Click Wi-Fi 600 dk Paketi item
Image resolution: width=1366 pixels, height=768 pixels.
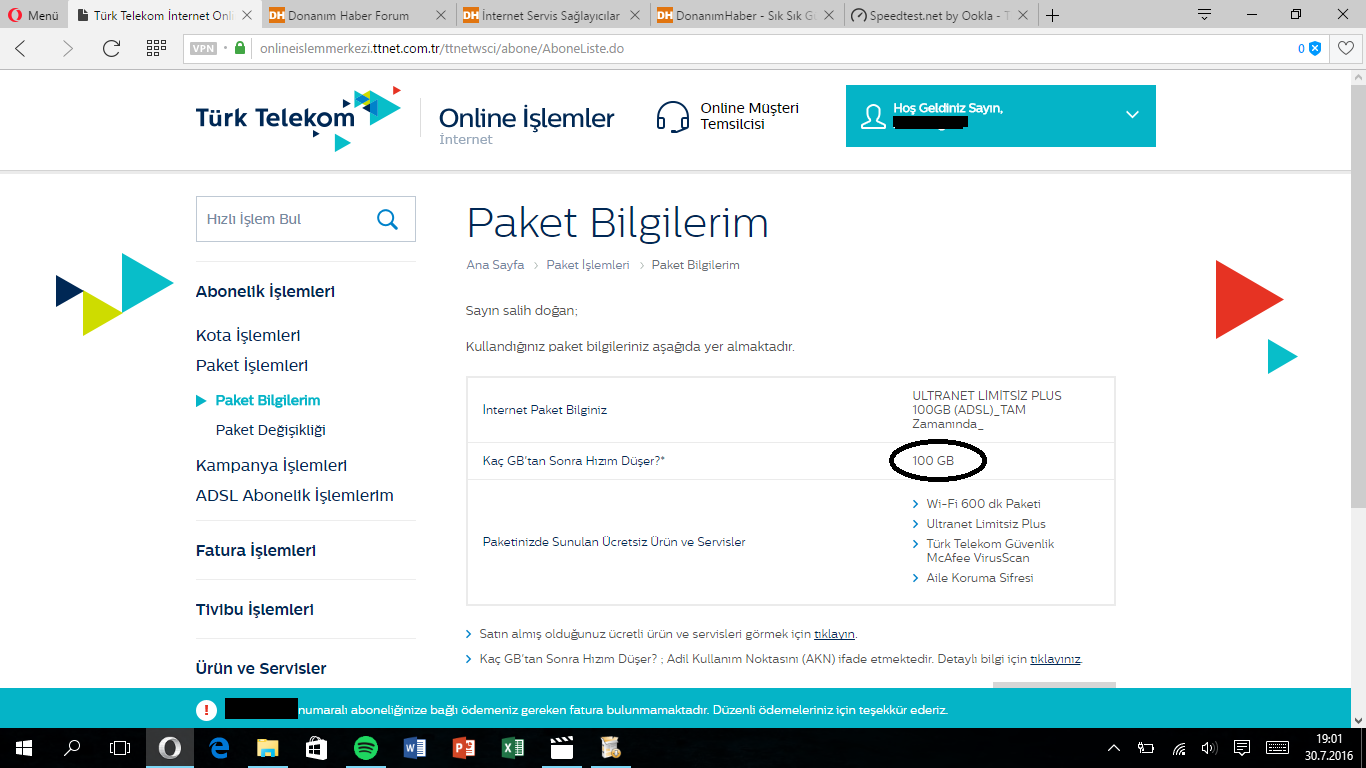coord(983,504)
